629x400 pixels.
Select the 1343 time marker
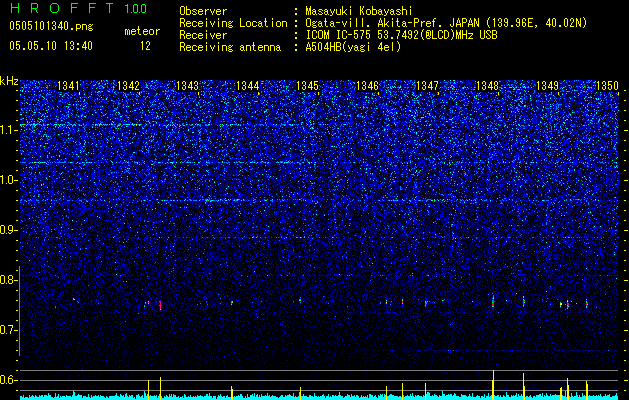click(x=188, y=86)
